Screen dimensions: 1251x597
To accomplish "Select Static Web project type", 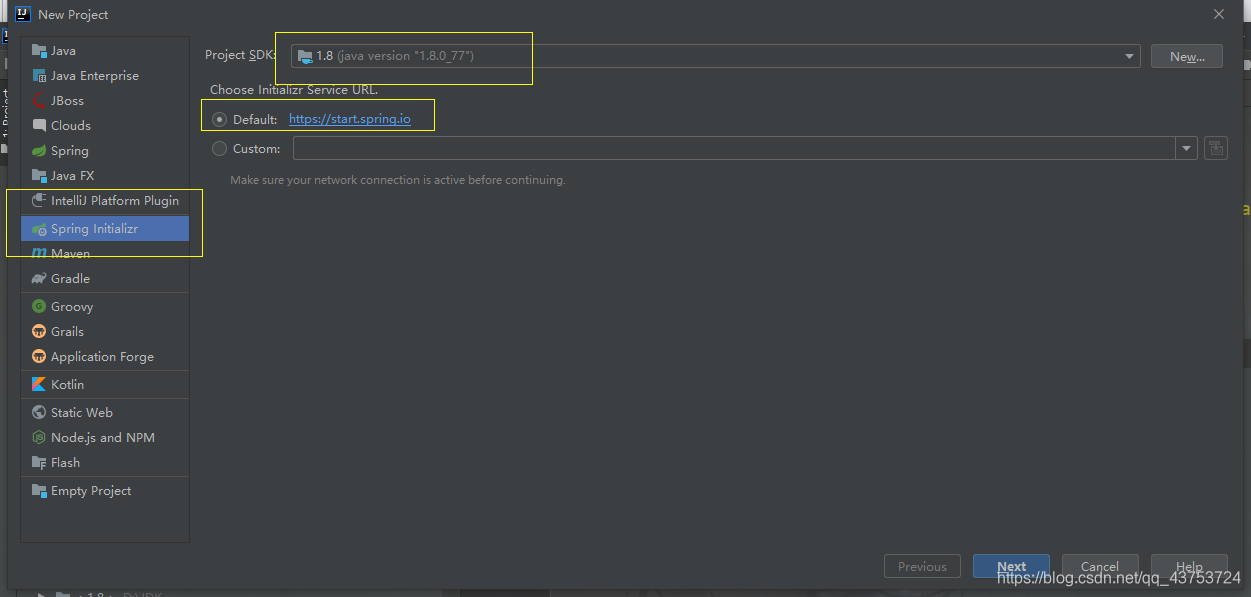I will [105, 413].
